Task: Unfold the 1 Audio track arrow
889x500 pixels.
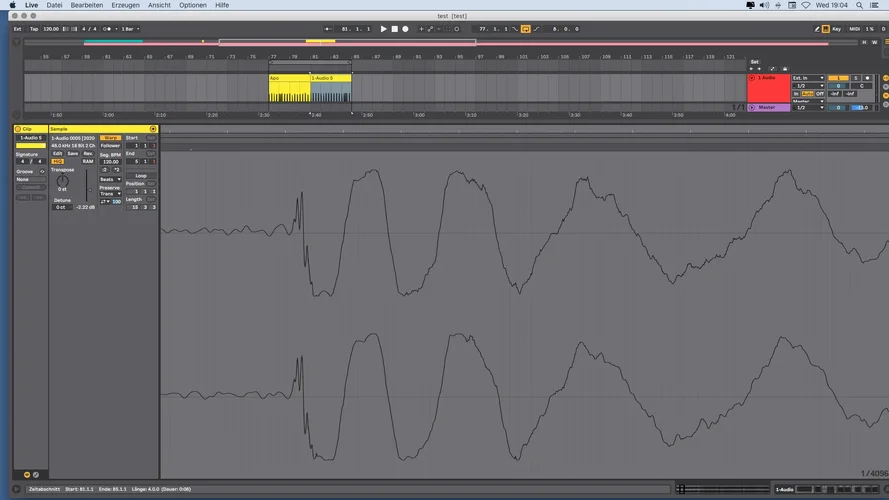Action: (x=752, y=78)
